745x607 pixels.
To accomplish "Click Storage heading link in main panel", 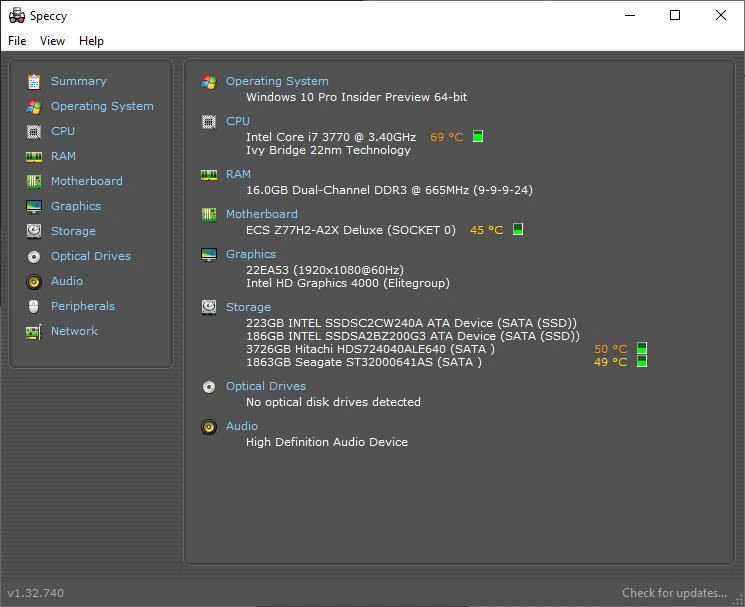I will click(x=248, y=307).
